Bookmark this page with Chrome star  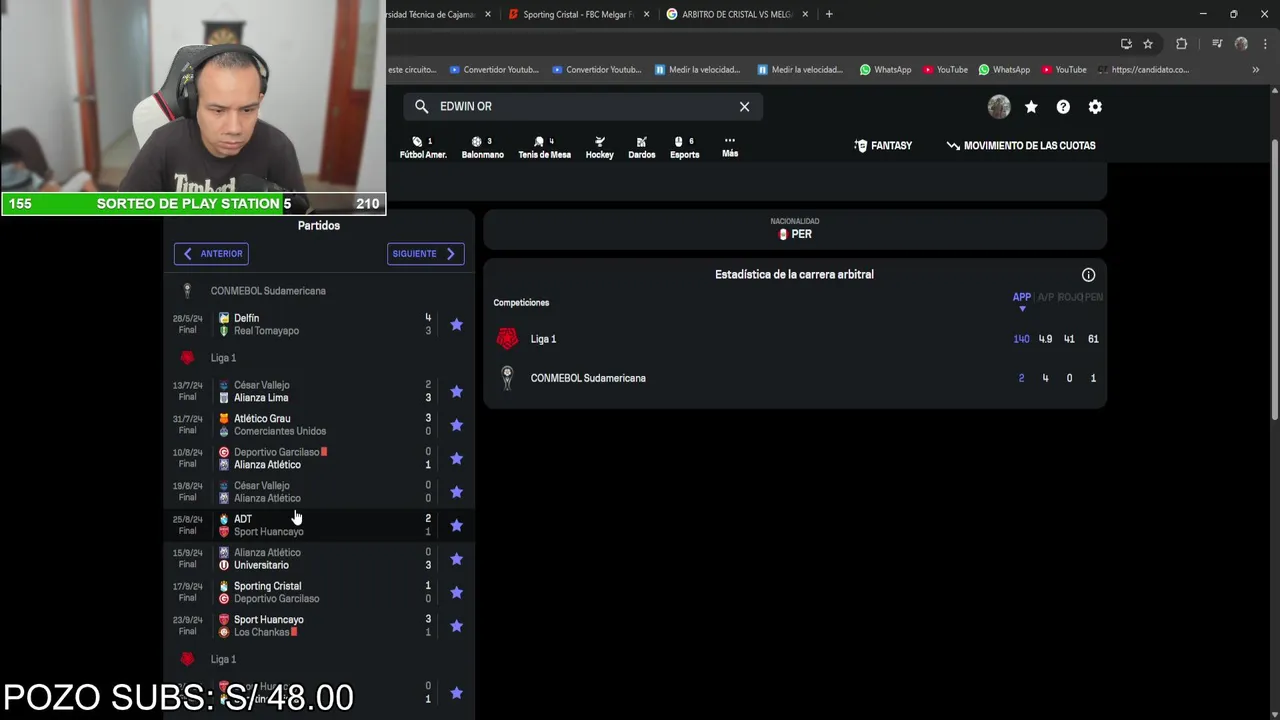(x=1148, y=44)
